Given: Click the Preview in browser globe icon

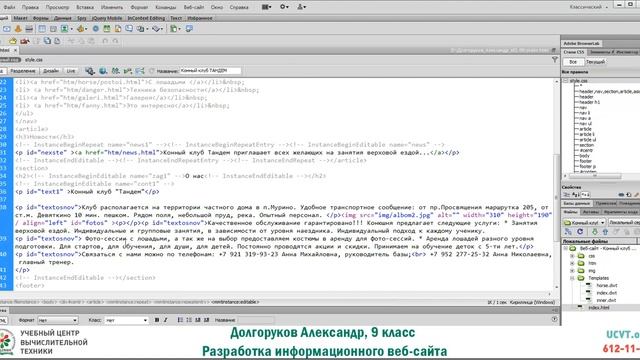Looking at the screenshot, I should point(103,71).
